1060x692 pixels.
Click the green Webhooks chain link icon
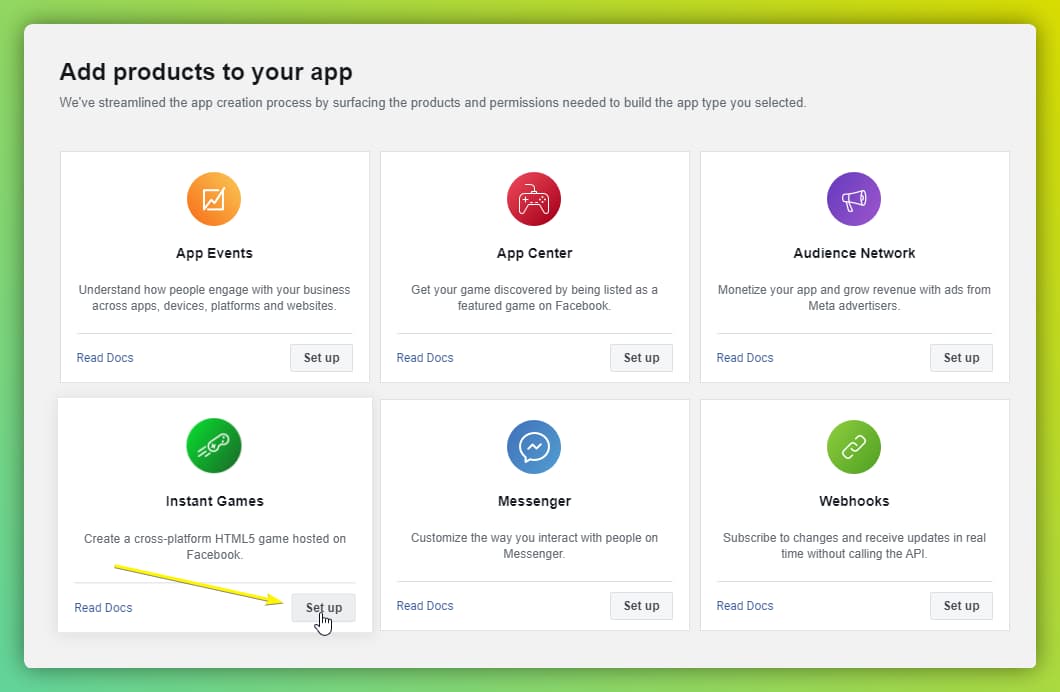(854, 447)
